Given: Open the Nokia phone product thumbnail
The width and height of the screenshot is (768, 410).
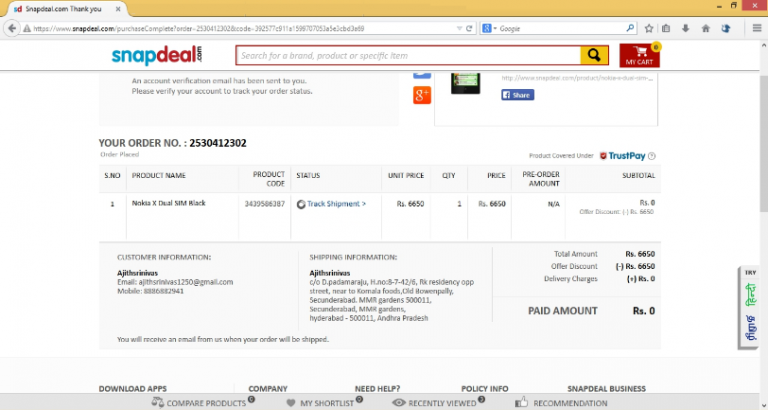Looking at the screenshot, I should 465,83.
